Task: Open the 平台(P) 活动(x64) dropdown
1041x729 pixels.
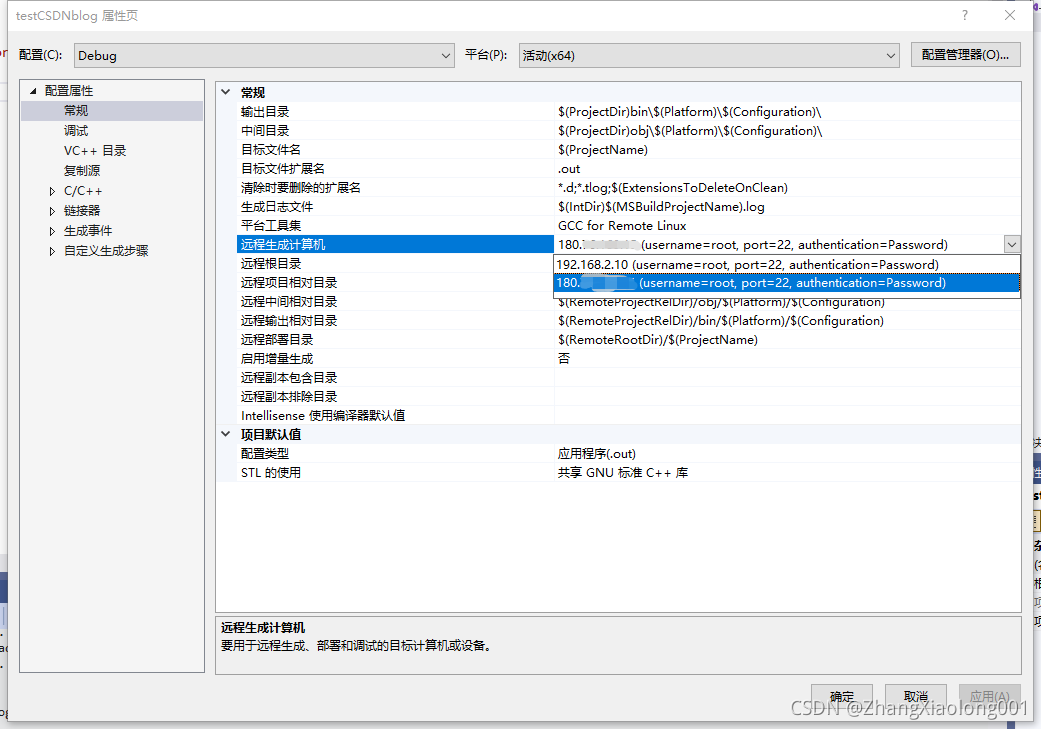Action: [x=709, y=56]
